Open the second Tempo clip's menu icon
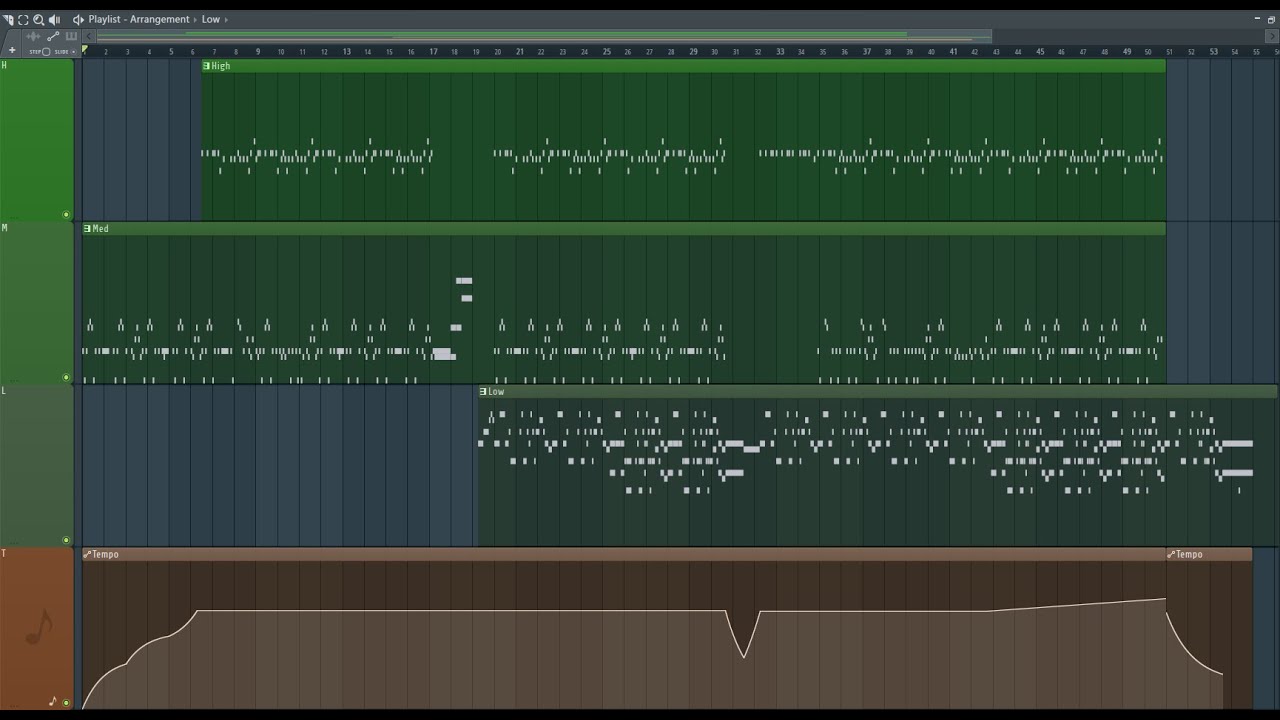Screen dimensions: 1280x720 point(1172,554)
